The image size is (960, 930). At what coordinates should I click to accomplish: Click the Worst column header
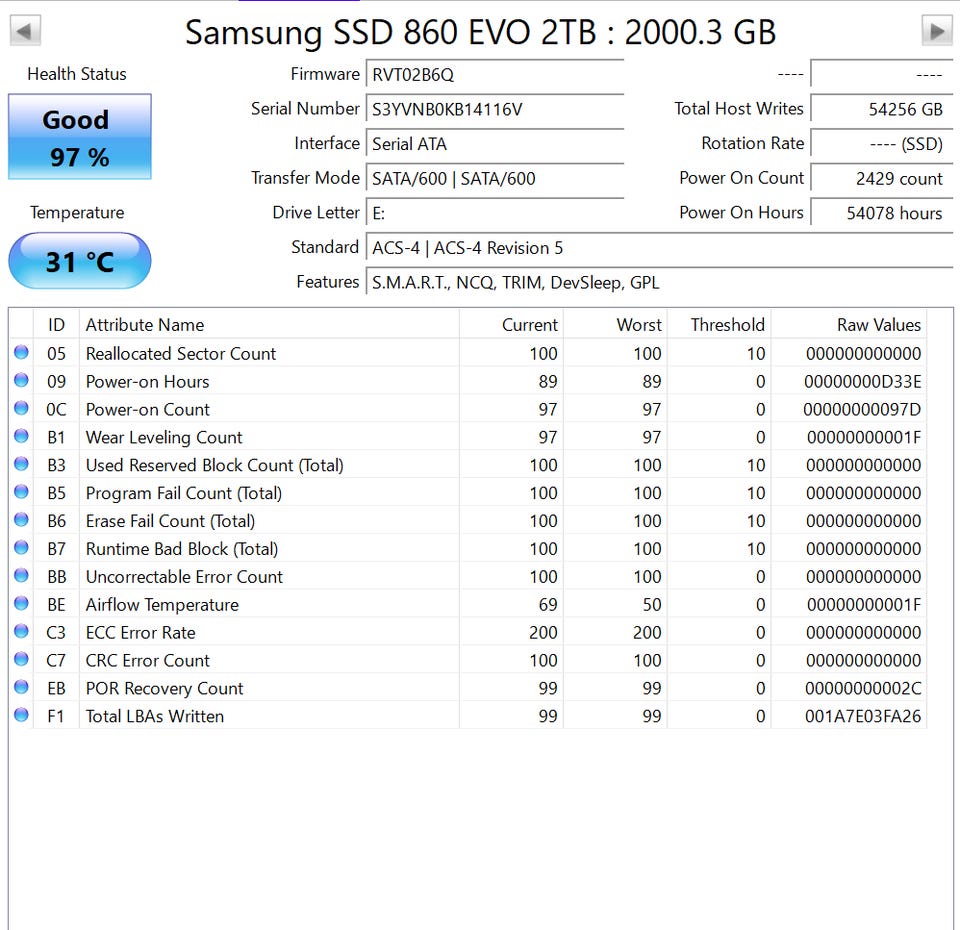tap(615, 324)
